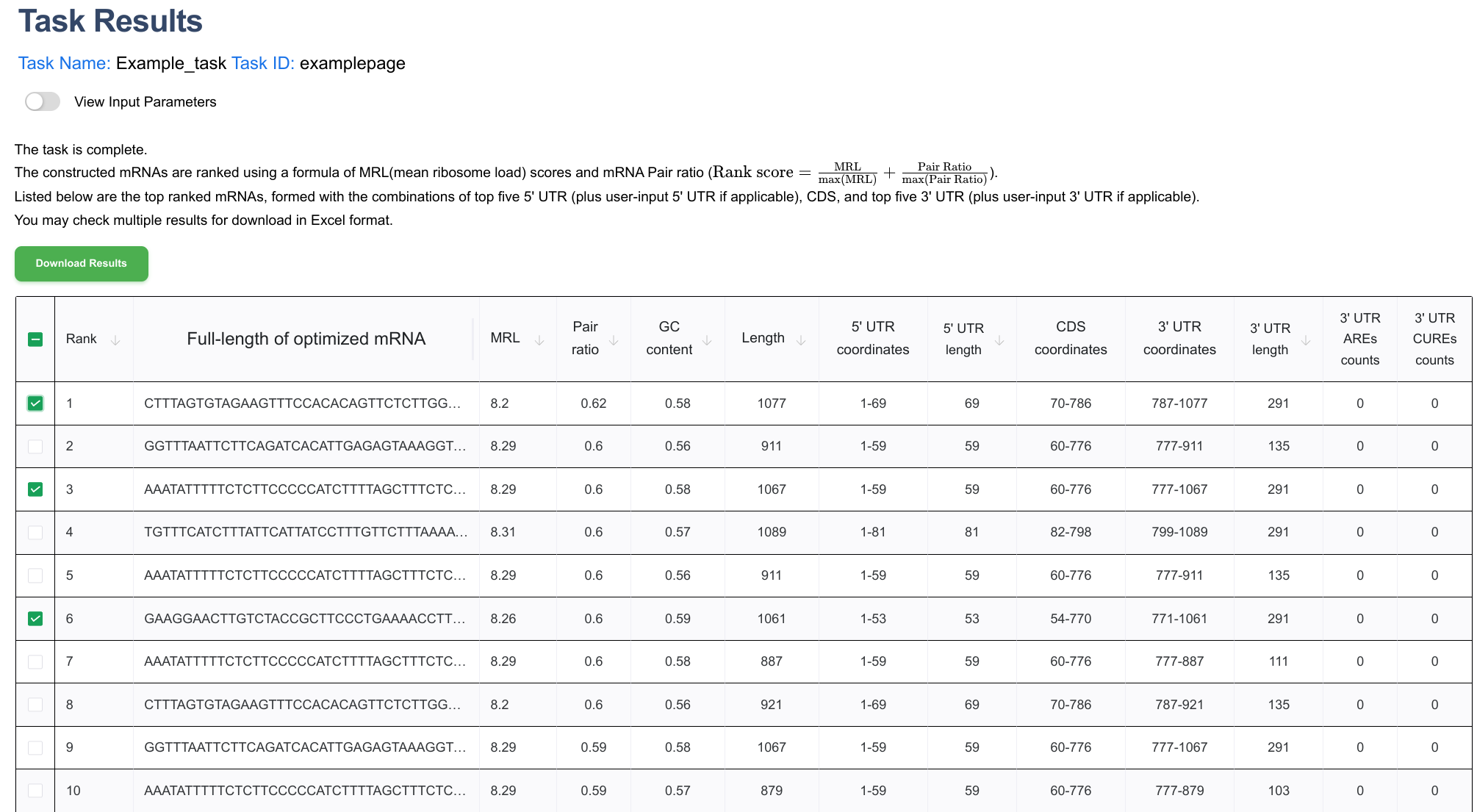Click 3' UTR coordinates cell 787-1077
Image resolution: width=1477 pixels, height=812 pixels.
(x=1179, y=403)
